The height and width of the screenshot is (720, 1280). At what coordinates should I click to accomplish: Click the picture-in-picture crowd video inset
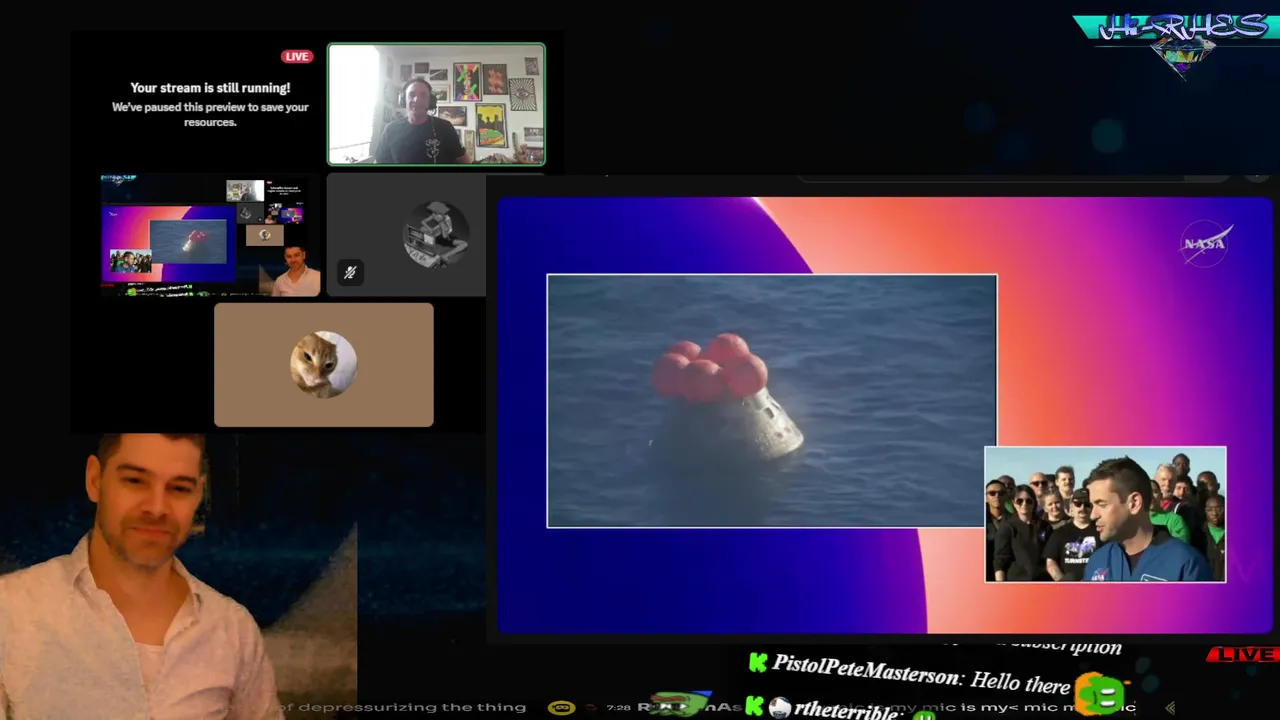(1105, 514)
